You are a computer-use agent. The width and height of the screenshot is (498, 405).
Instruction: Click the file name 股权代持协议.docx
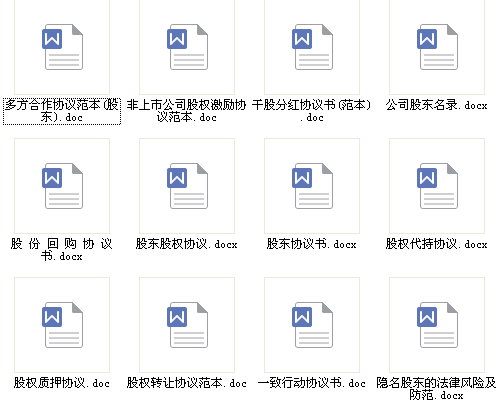[x=437, y=244]
